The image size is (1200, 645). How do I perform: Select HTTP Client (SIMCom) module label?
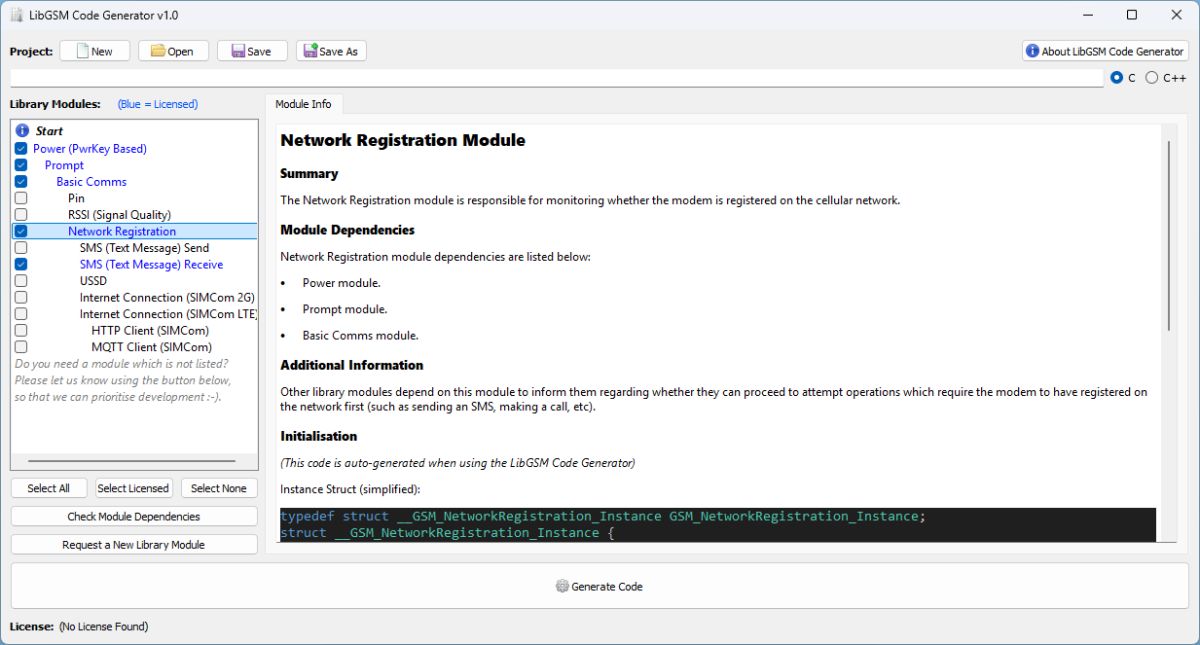coord(150,330)
